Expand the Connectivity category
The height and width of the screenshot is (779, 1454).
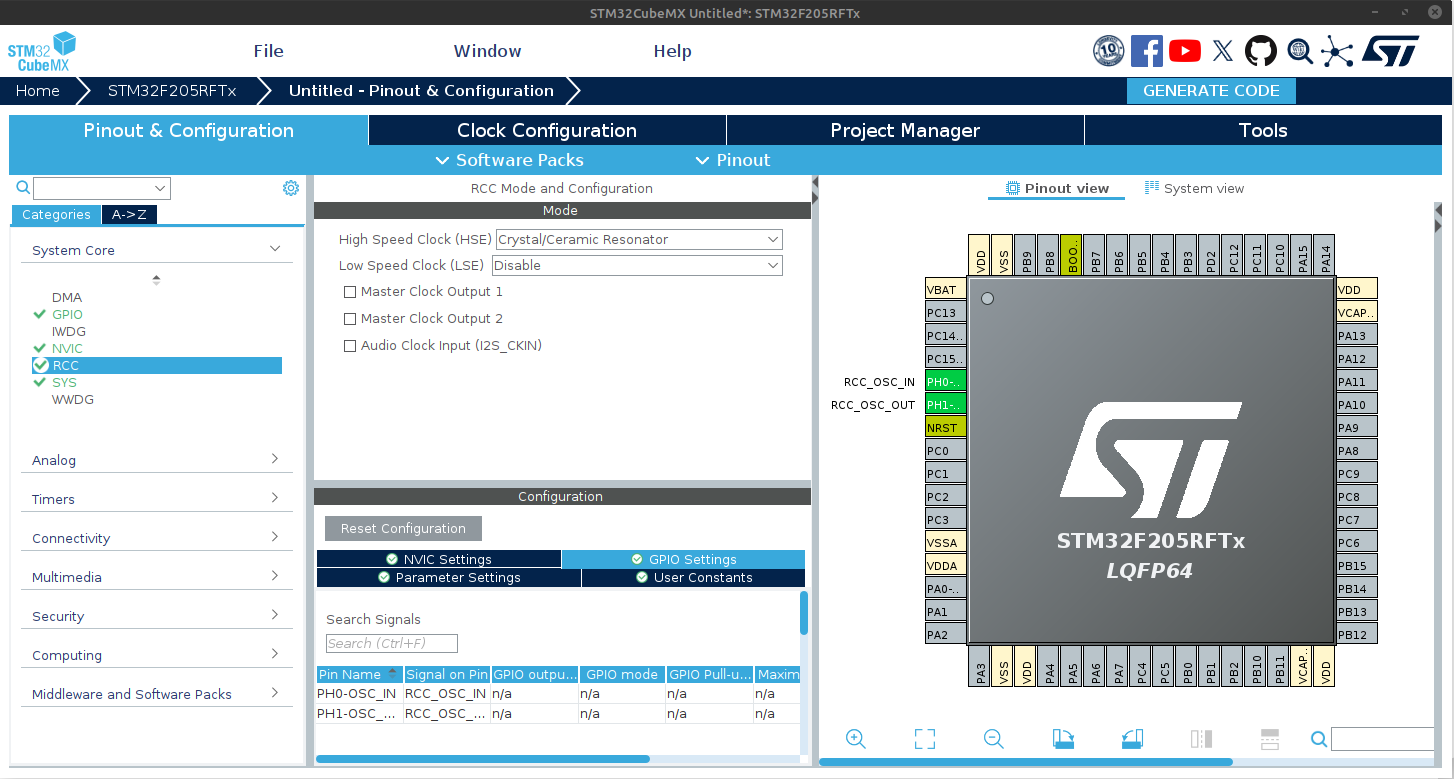click(156, 538)
